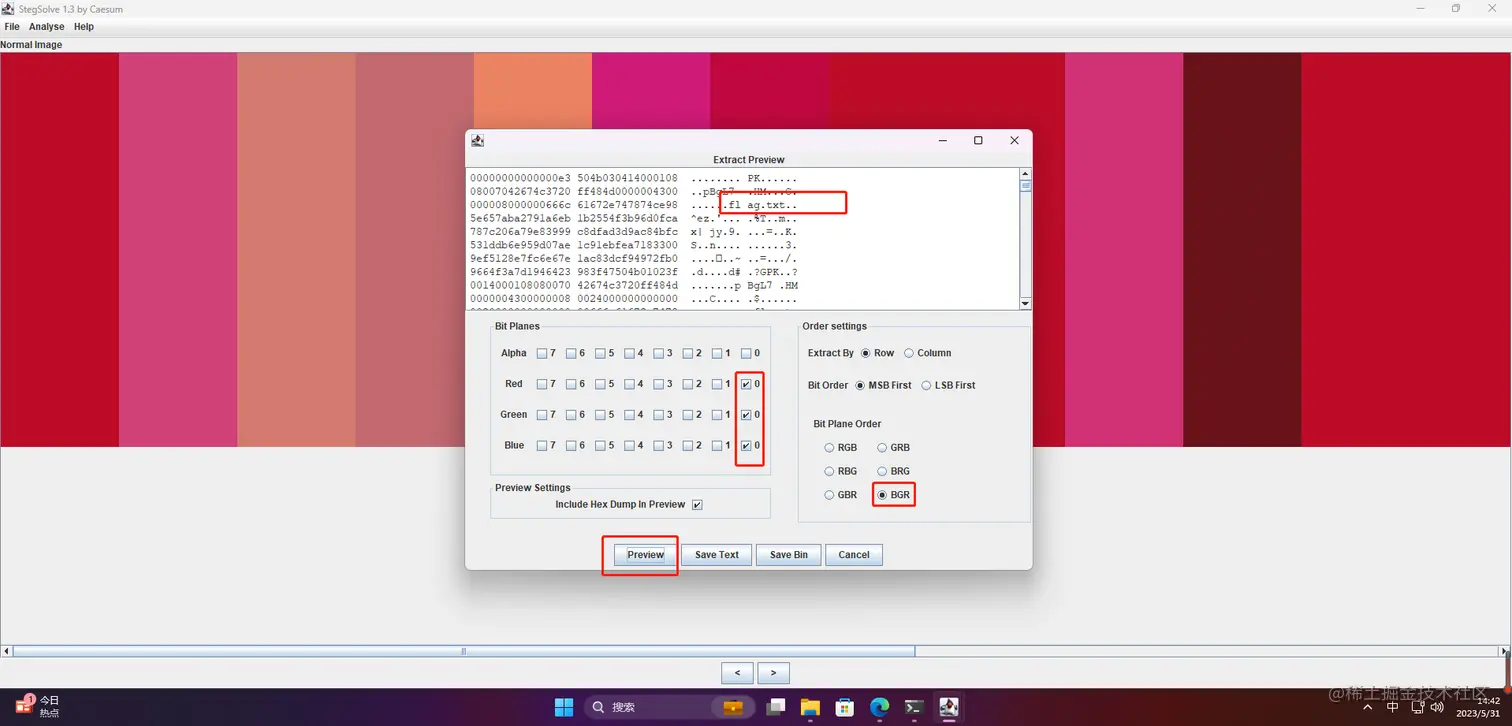Click Save Text button
The height and width of the screenshot is (726, 1512).
coord(717,555)
